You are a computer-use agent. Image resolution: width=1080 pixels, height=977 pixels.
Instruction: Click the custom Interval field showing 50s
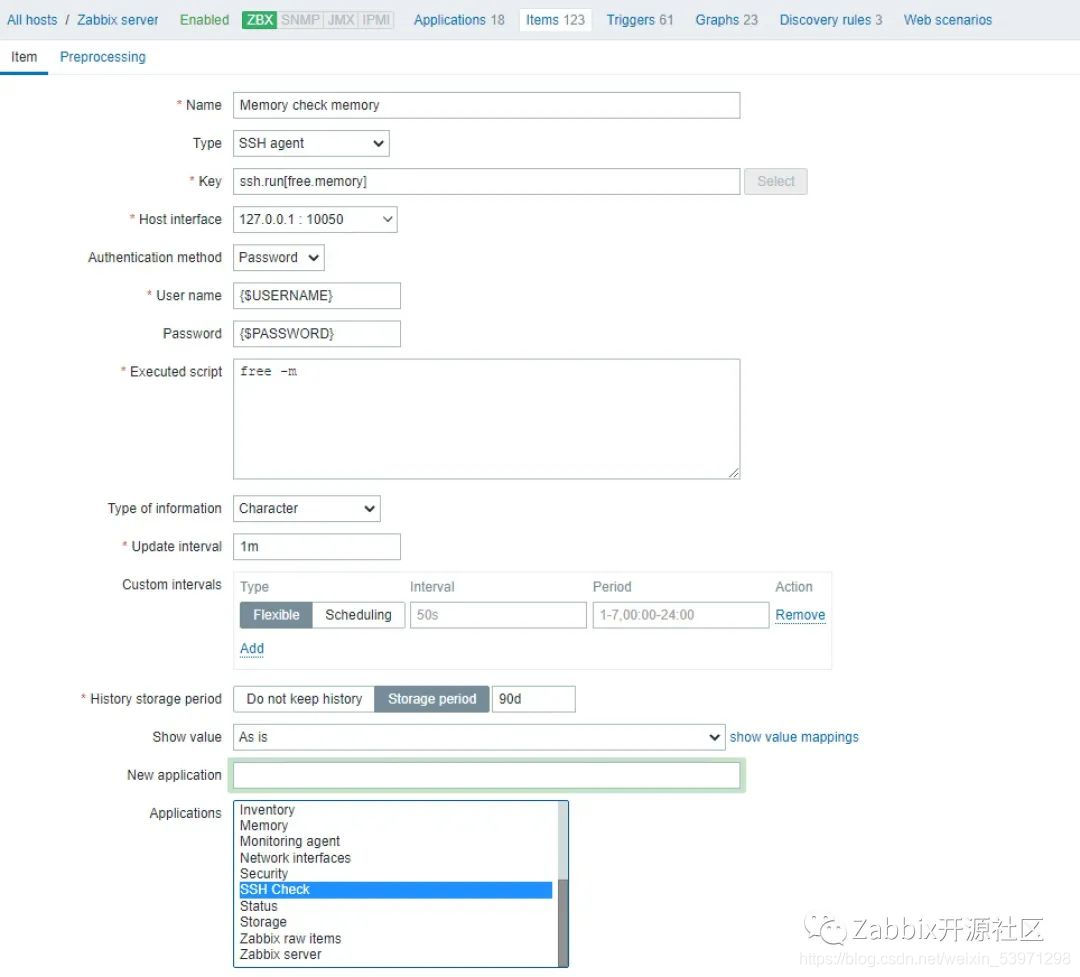pos(498,615)
